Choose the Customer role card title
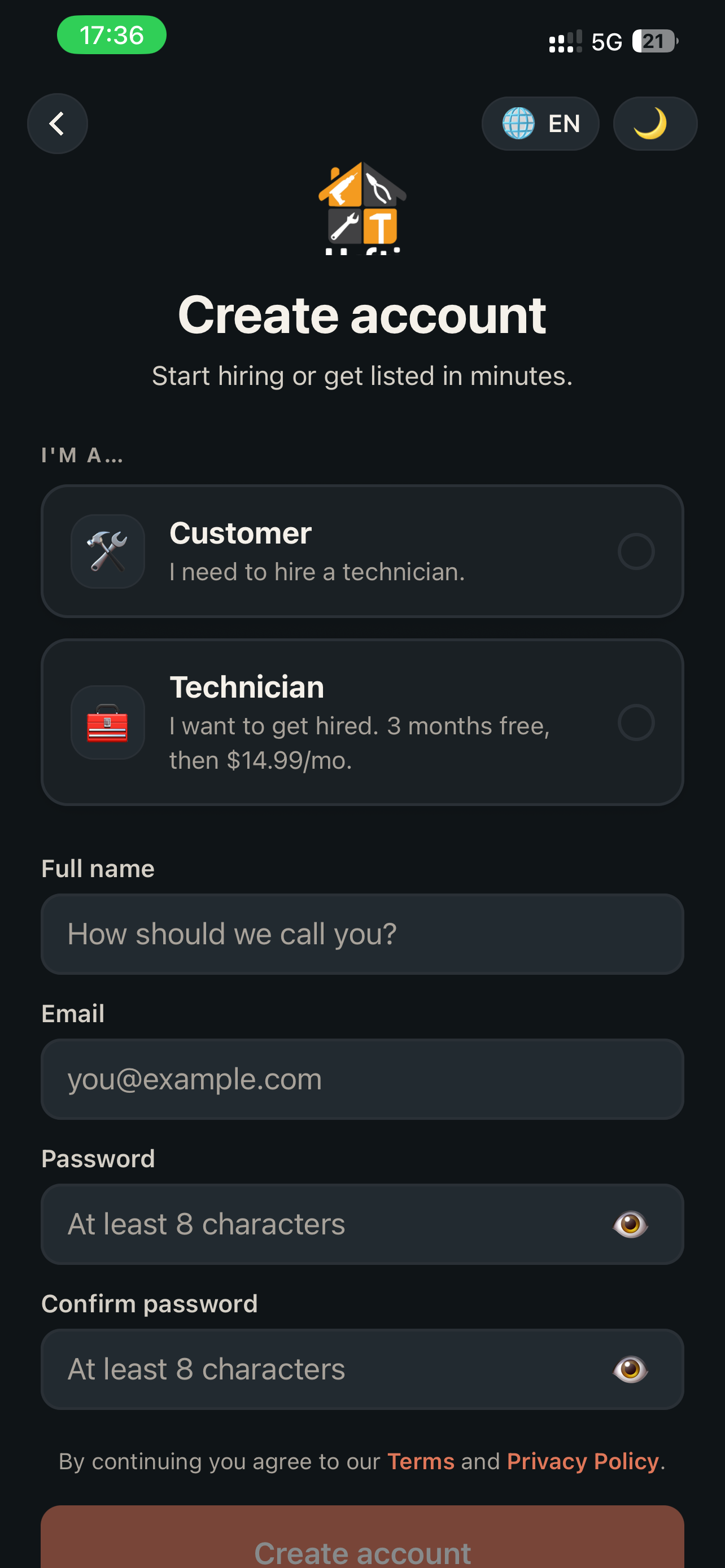Viewport: 725px width, 1568px height. pos(241,533)
